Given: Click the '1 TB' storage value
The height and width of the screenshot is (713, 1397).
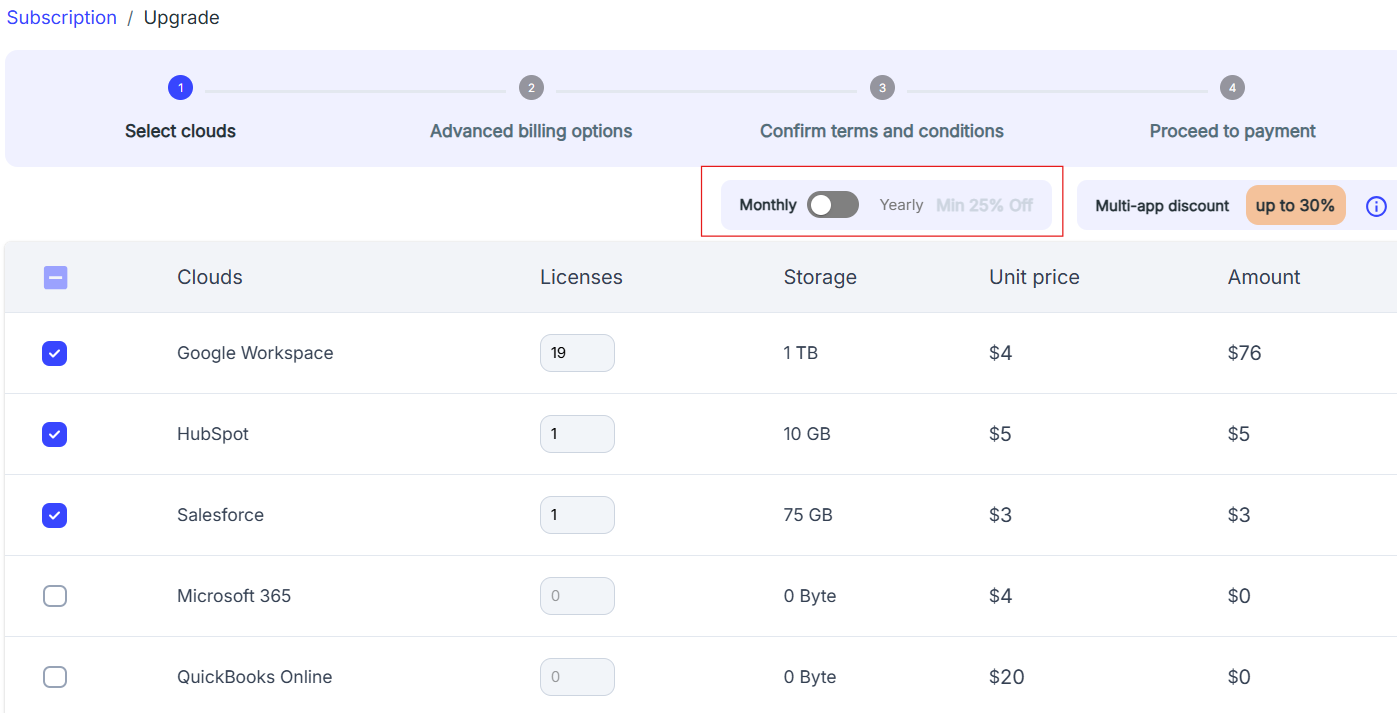Looking at the screenshot, I should (801, 353).
